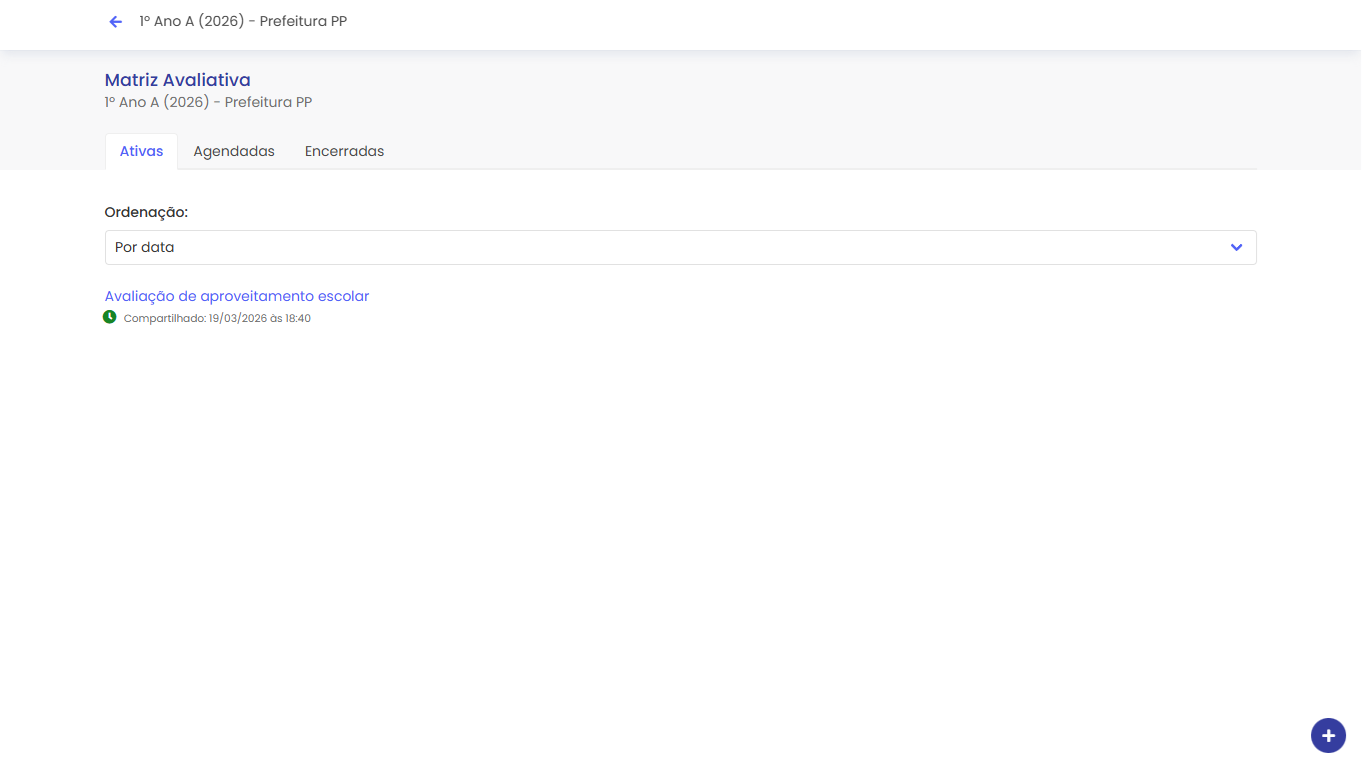
Task: Click the header title 1º Ano A (2026)
Action: [243, 21]
